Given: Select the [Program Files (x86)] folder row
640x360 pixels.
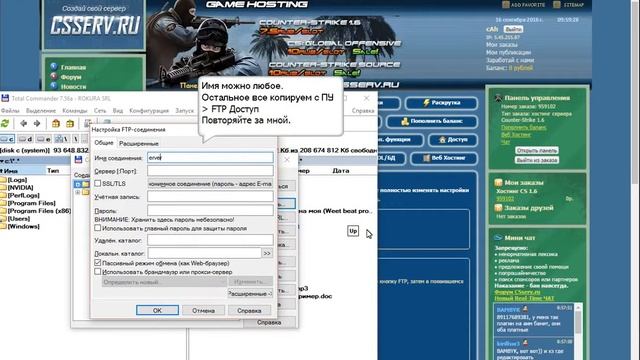Looking at the screenshot, I should pyautogui.click(x=36, y=211).
